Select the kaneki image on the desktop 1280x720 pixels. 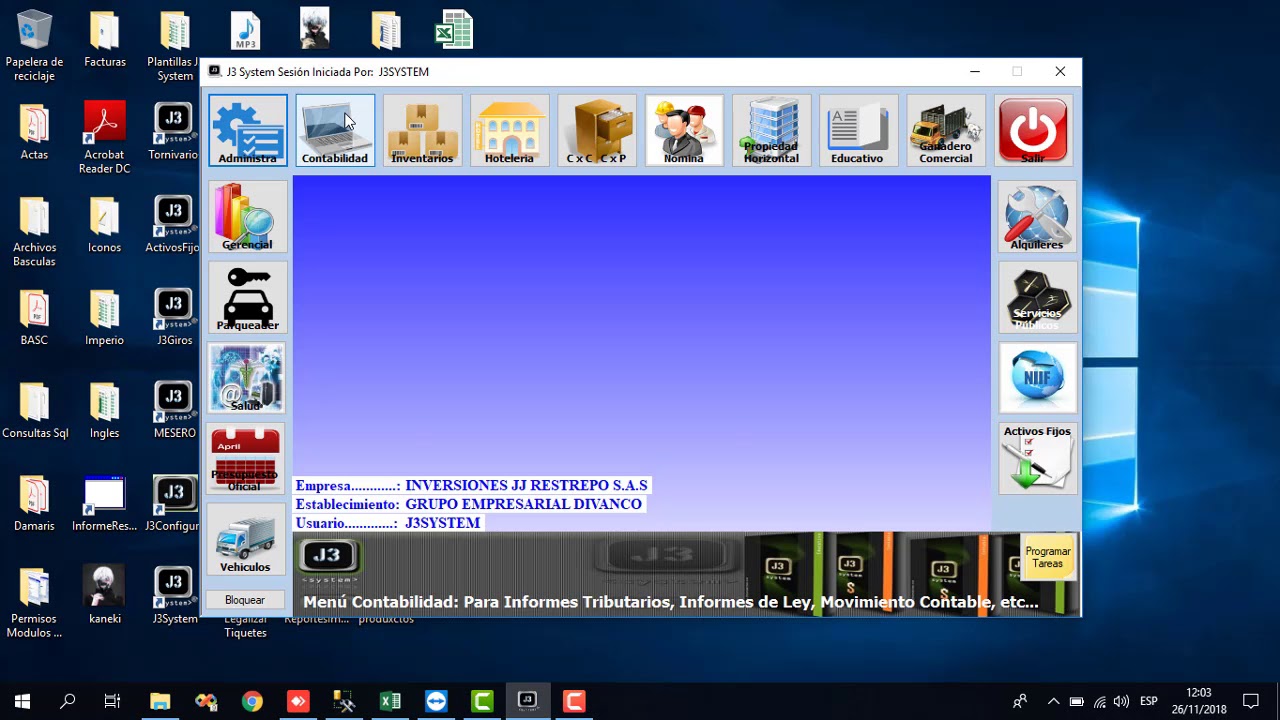[105, 597]
